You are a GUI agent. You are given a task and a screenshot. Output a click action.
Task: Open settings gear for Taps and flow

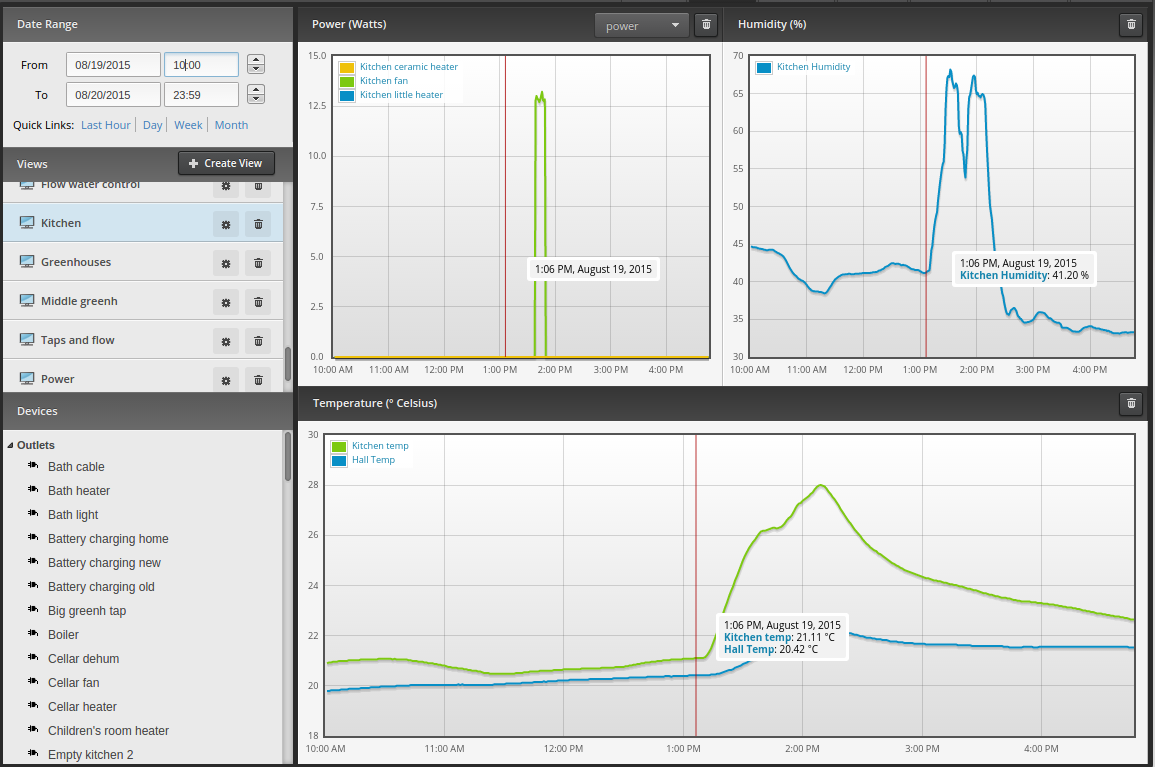(x=226, y=341)
